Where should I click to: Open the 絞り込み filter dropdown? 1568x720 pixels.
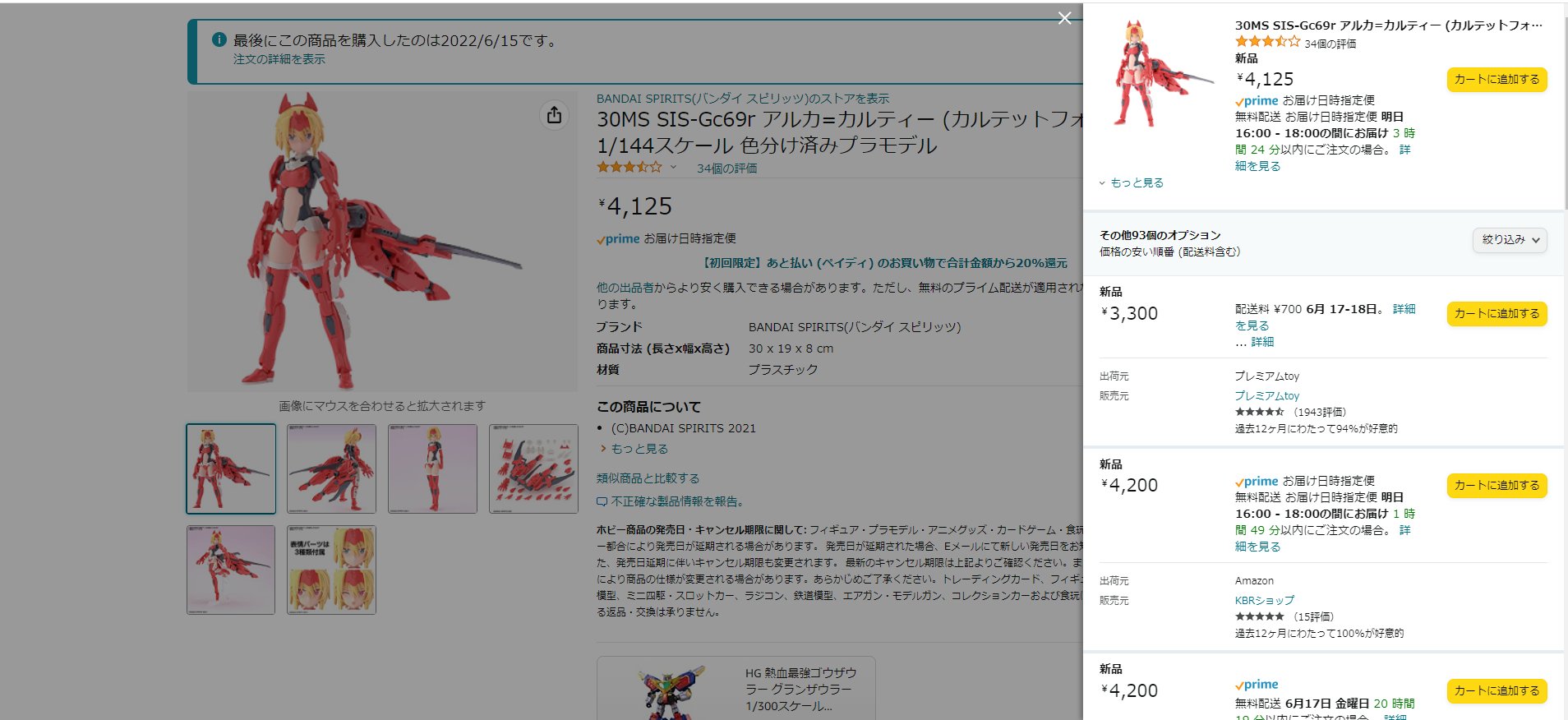pos(1510,240)
